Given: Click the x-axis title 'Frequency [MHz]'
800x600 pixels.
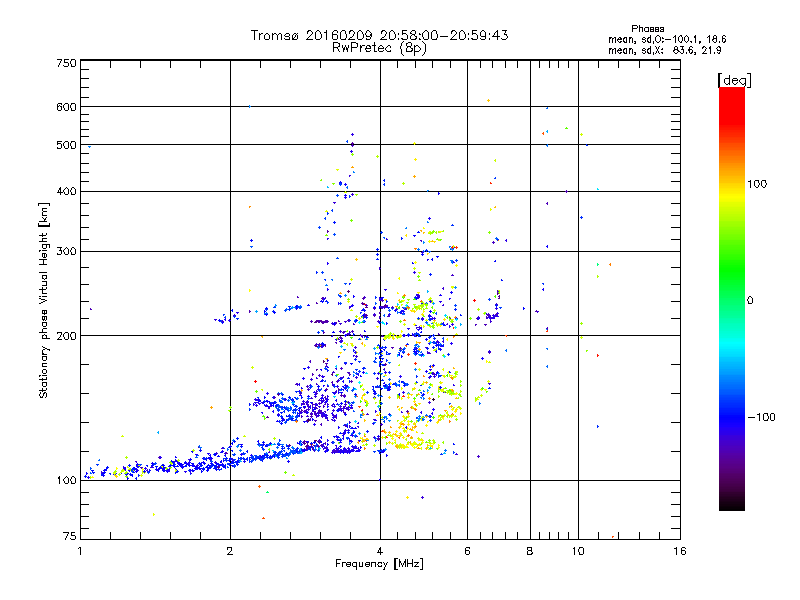Looking at the screenshot, I should coord(379,564).
